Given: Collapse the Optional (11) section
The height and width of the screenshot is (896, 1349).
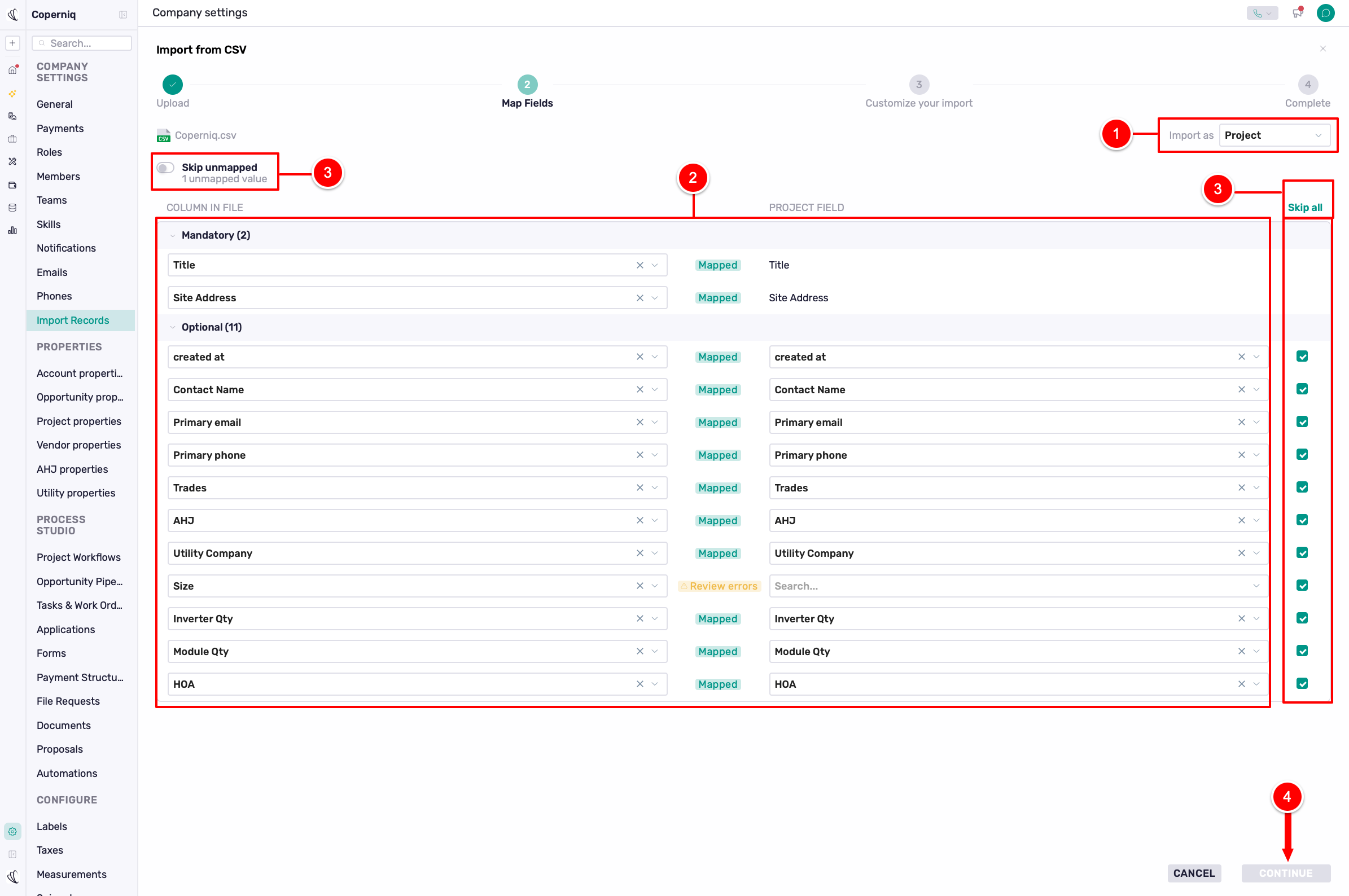Looking at the screenshot, I should pyautogui.click(x=172, y=327).
